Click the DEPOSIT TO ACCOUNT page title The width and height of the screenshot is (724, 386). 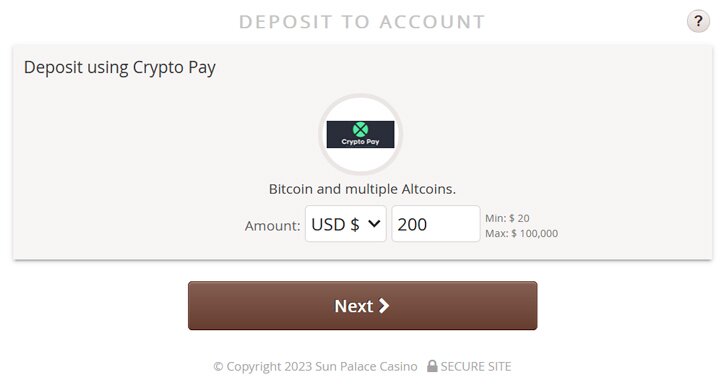click(x=362, y=22)
